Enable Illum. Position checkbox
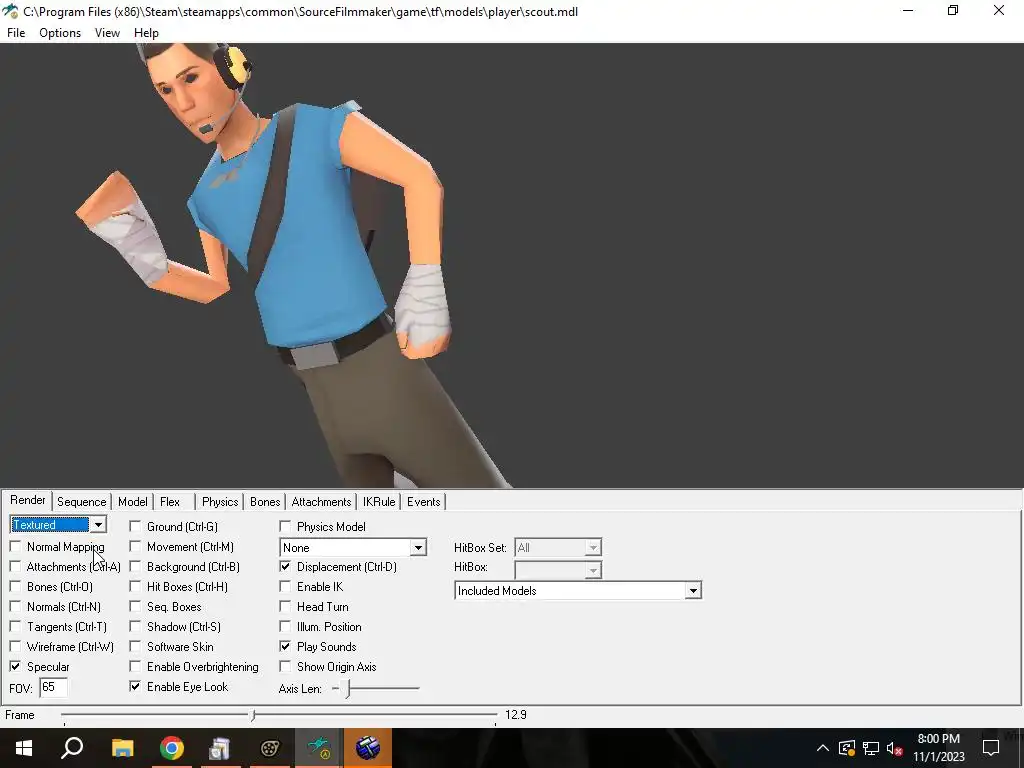Image resolution: width=1024 pixels, height=768 pixels. pyautogui.click(x=285, y=627)
